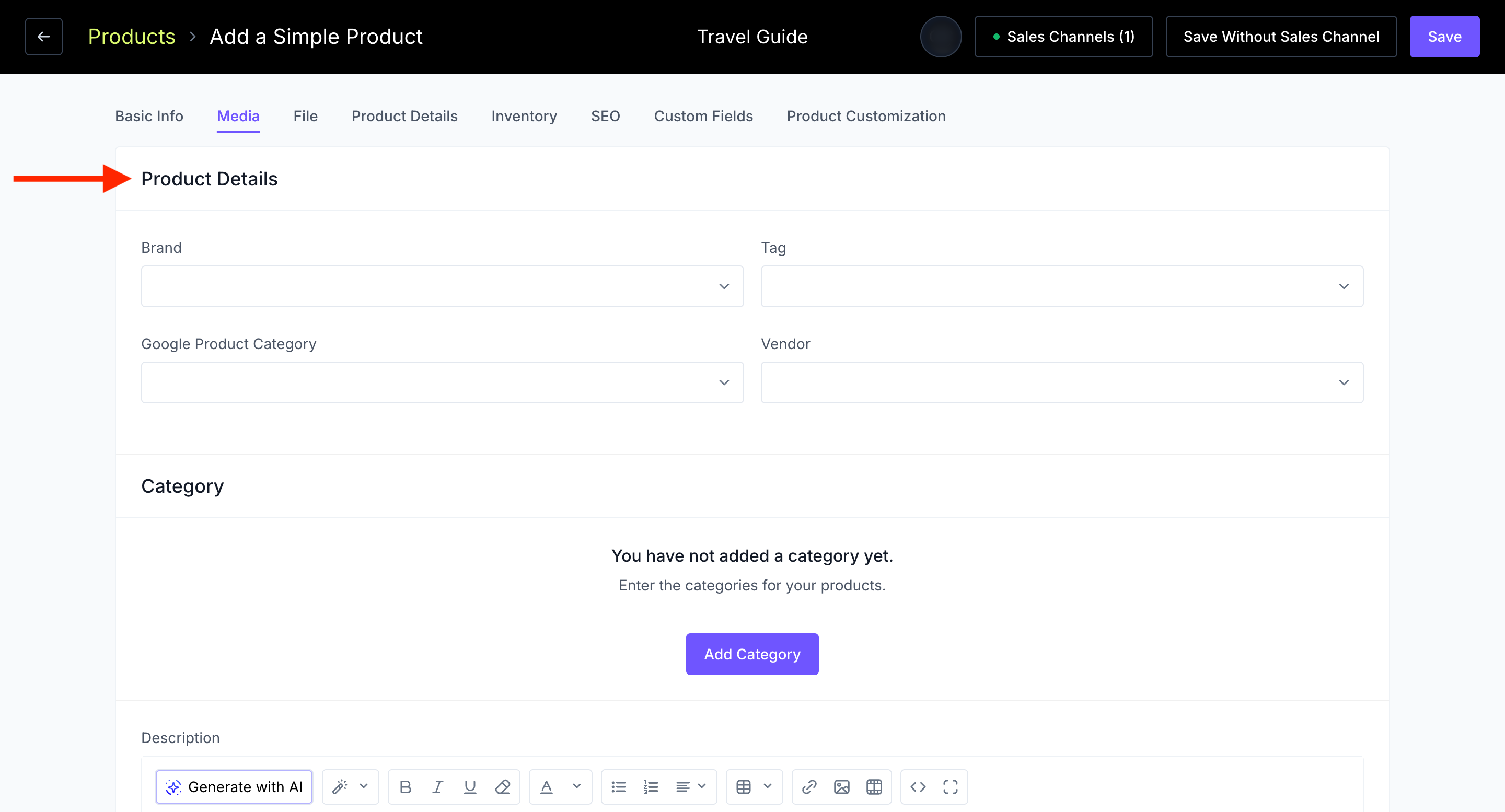Screen dimensions: 1505x812
Task: Open the Google Product Category dropdown
Action: (442, 382)
